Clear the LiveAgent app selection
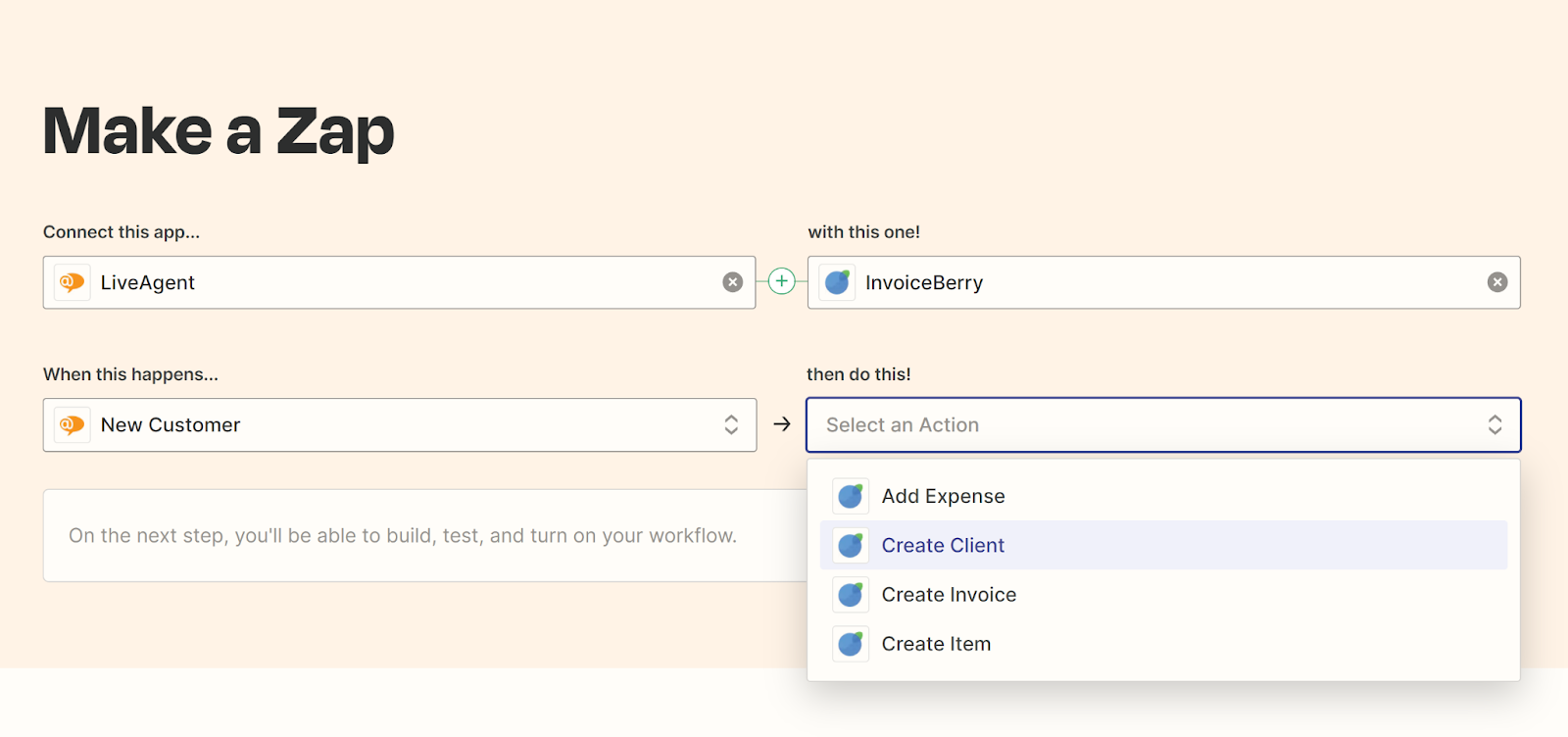This screenshot has width=1568, height=737. (732, 282)
